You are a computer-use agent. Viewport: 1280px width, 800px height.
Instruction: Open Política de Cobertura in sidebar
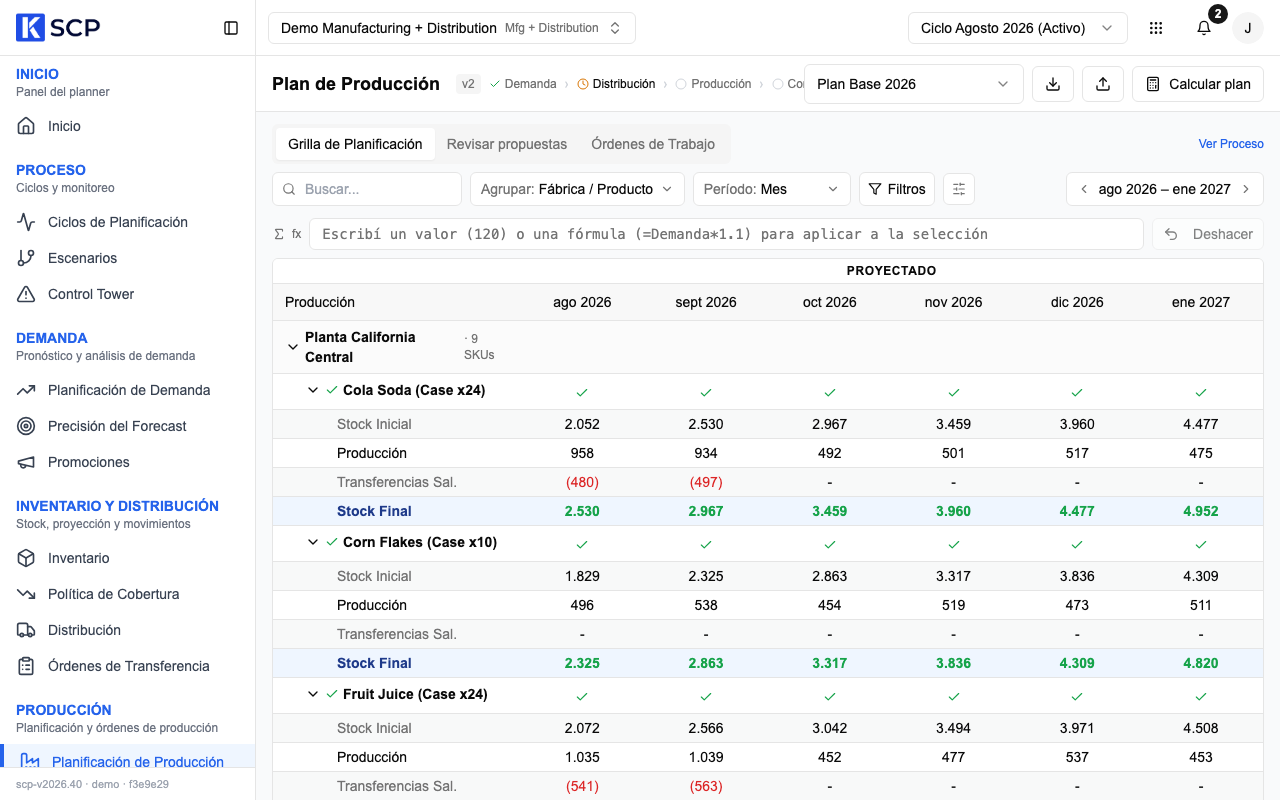(x=128, y=594)
